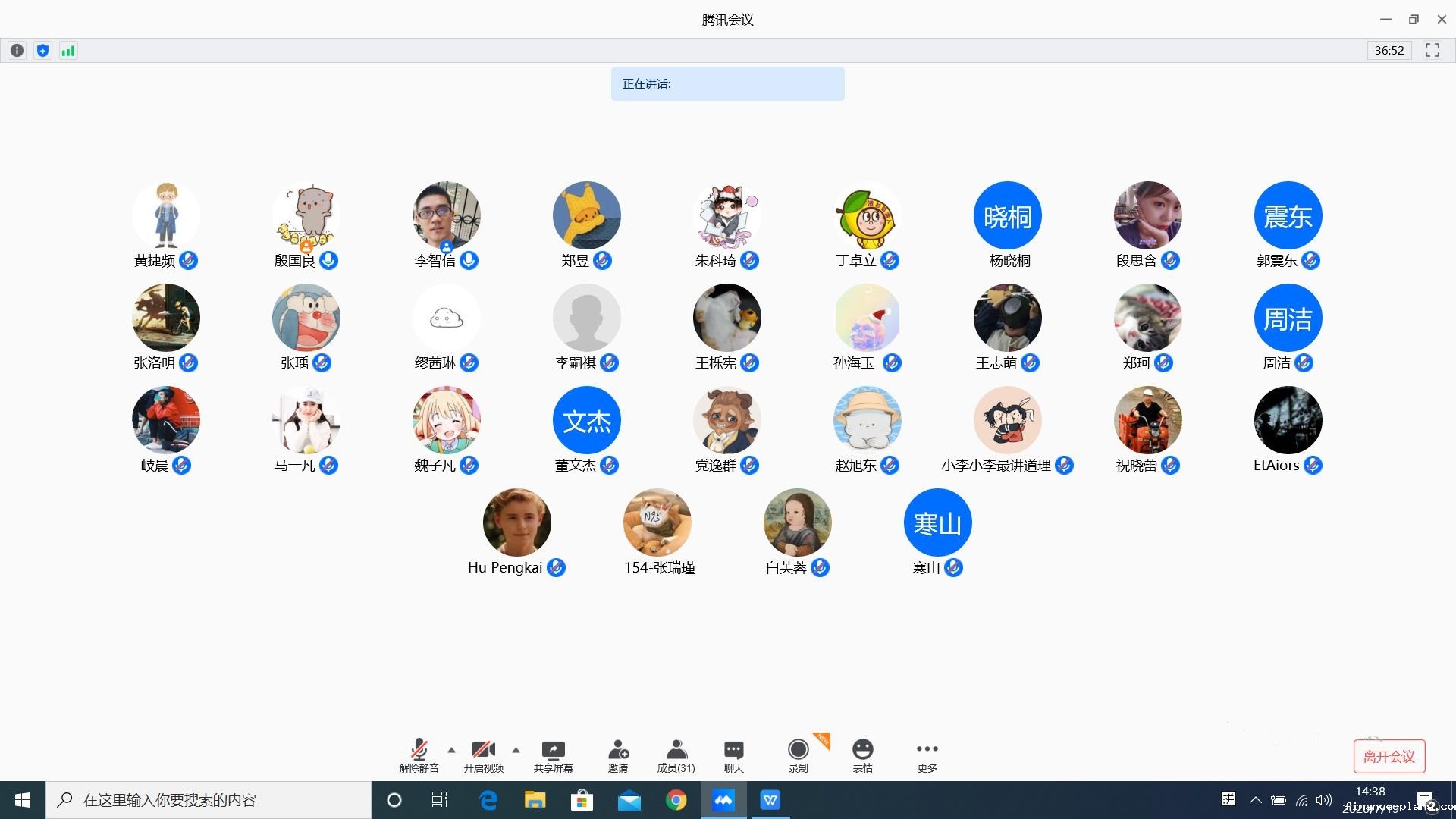The height and width of the screenshot is (819, 1456).
Task: Toggle fullscreen mode icon
Action: 1432,51
